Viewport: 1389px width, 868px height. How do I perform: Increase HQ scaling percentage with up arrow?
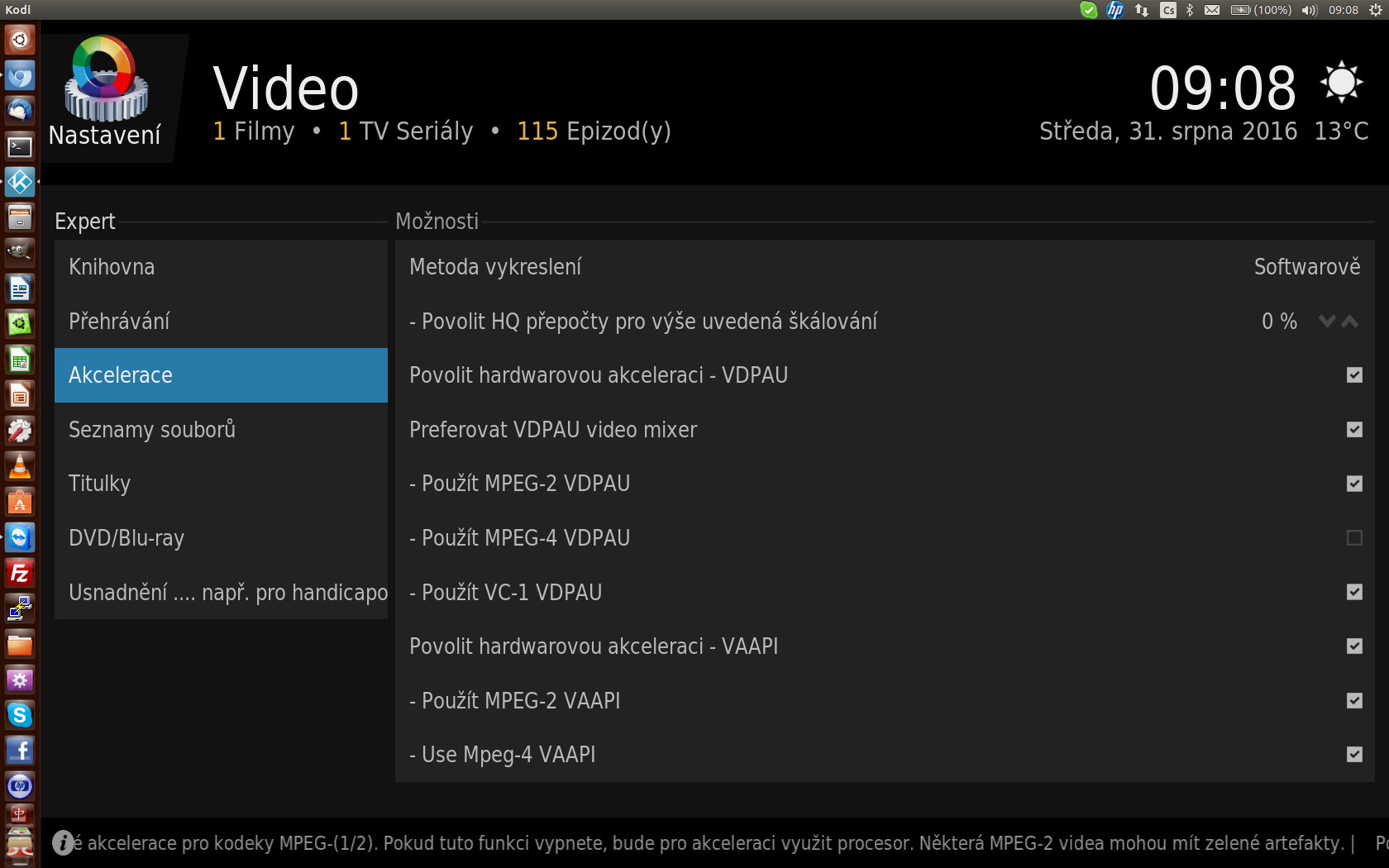coord(1350,322)
